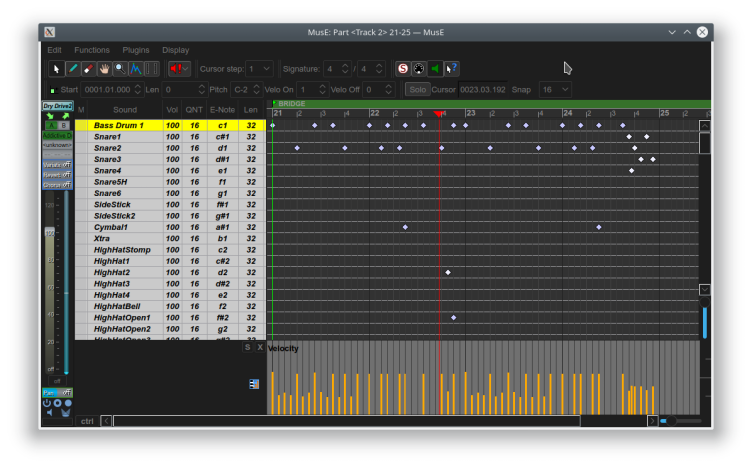Select the arrow pointer tool
Screen dimensions: 752x468
point(57,69)
